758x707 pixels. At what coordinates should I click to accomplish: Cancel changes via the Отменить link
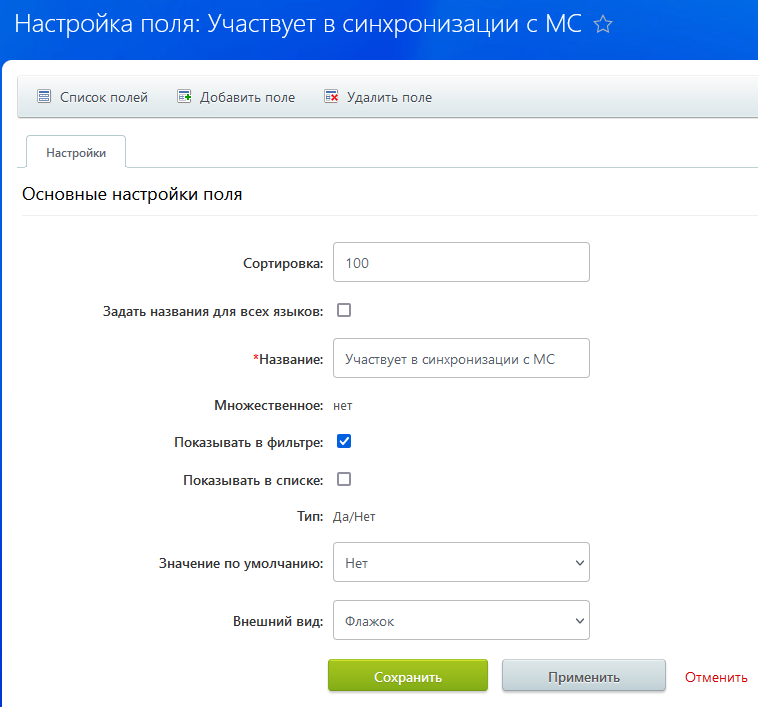[716, 677]
